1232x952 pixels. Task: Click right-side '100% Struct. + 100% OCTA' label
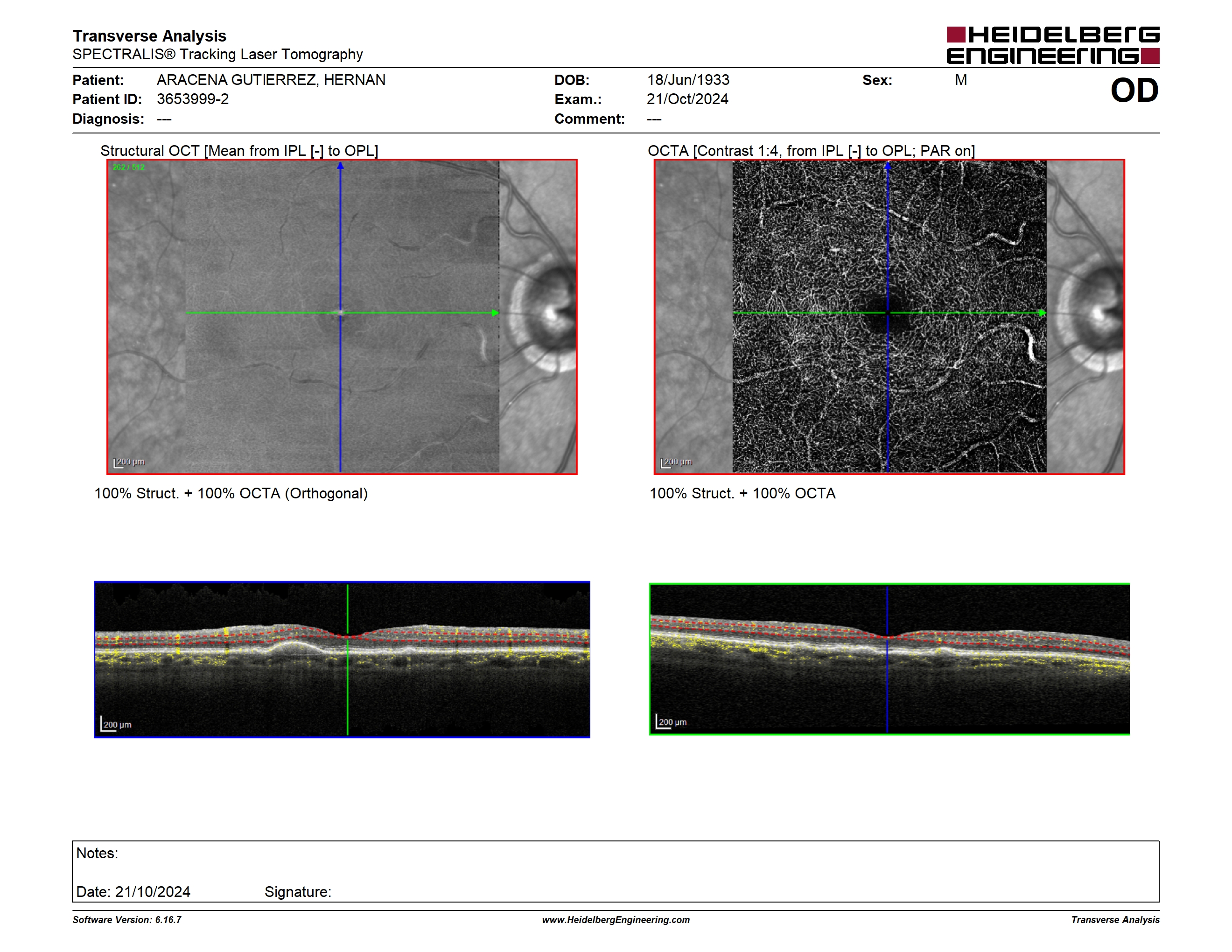(742, 493)
